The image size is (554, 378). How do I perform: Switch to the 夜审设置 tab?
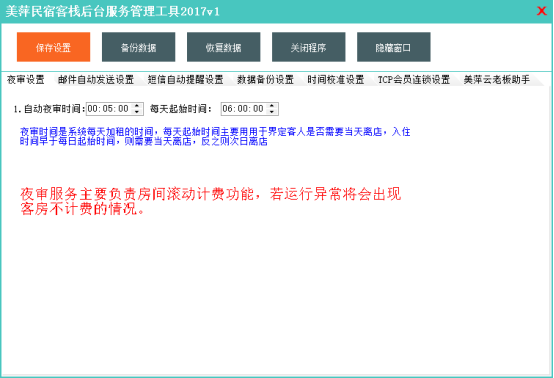25,79
